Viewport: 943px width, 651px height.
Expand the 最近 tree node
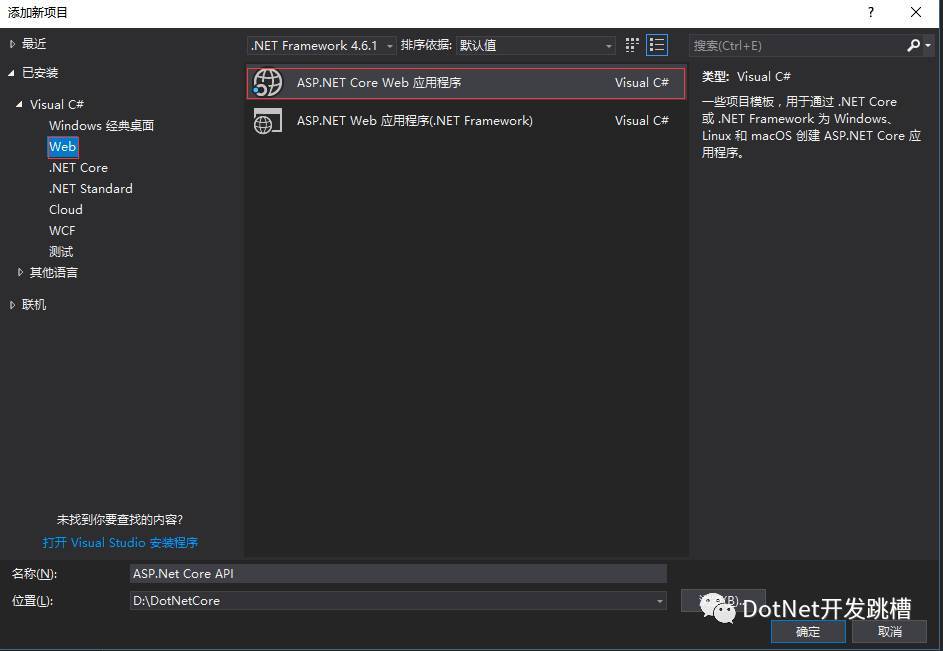point(12,44)
